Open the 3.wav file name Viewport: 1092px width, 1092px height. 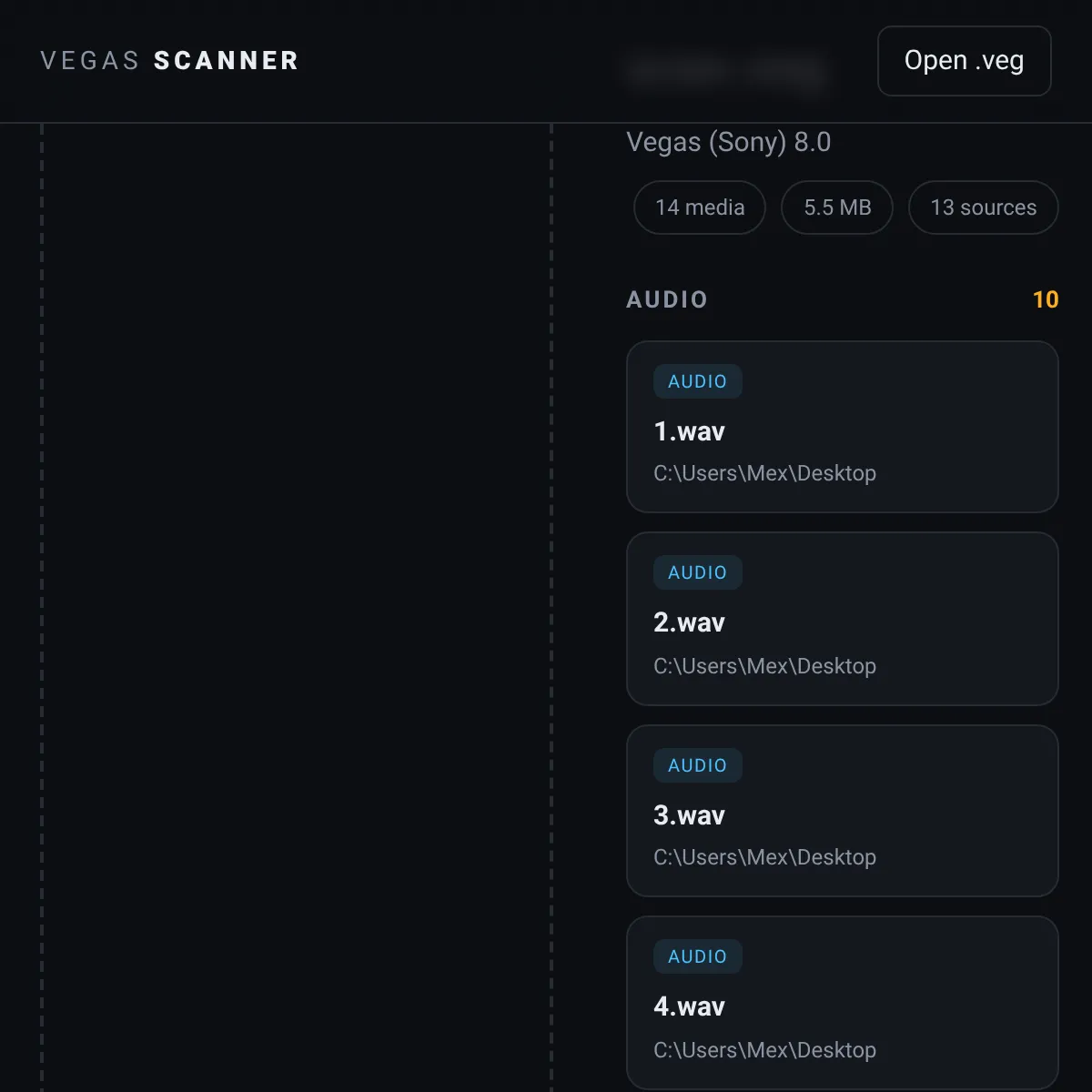coord(689,815)
